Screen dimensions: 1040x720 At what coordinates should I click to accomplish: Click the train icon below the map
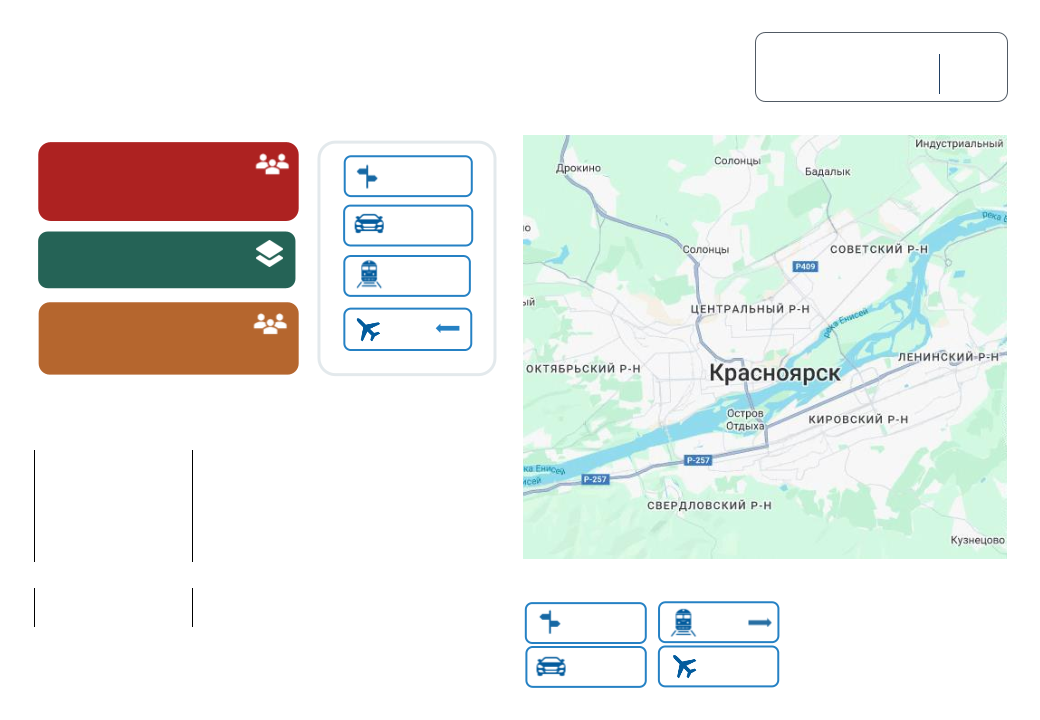(683, 622)
